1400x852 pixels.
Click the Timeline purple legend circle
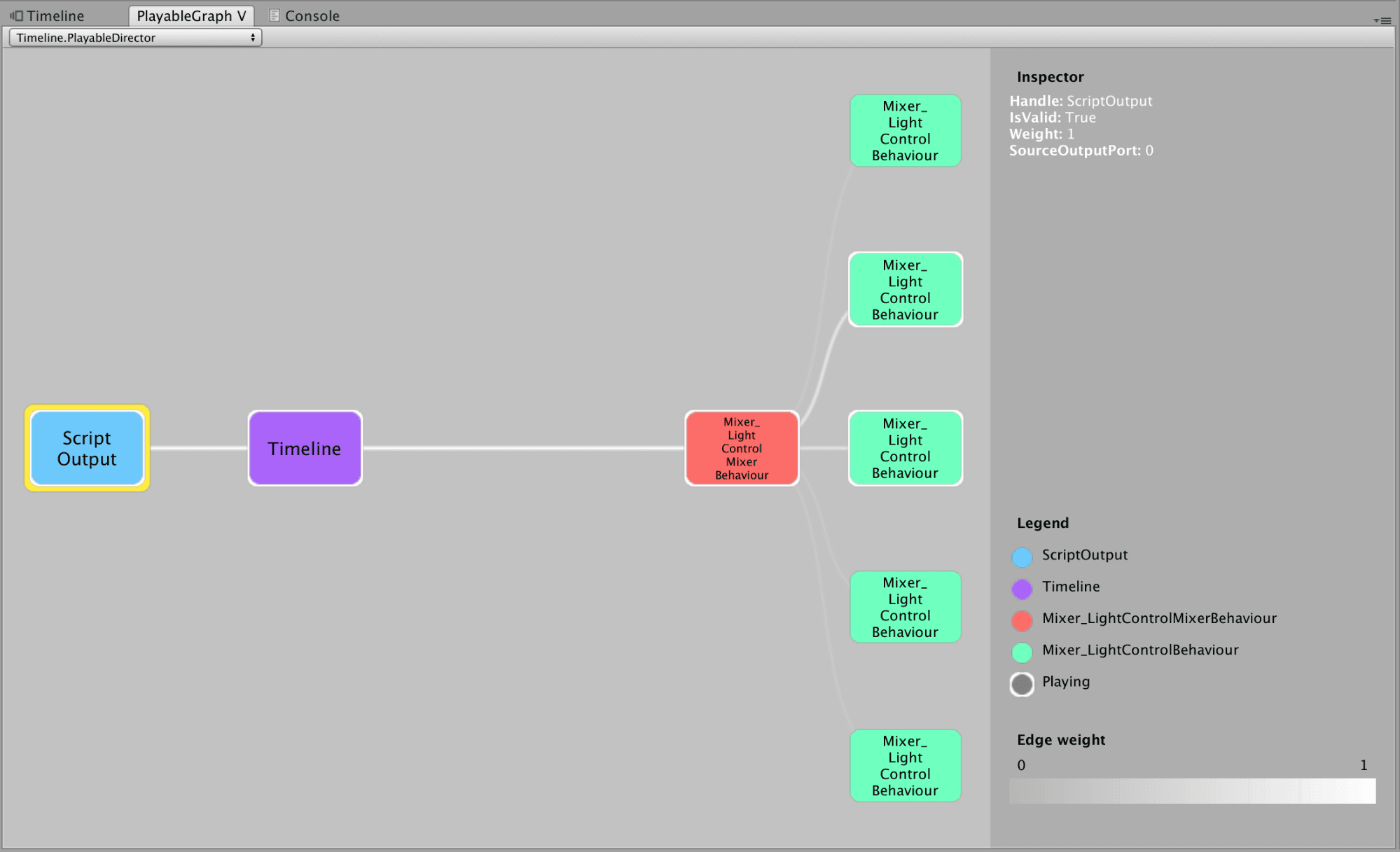tap(1022, 589)
